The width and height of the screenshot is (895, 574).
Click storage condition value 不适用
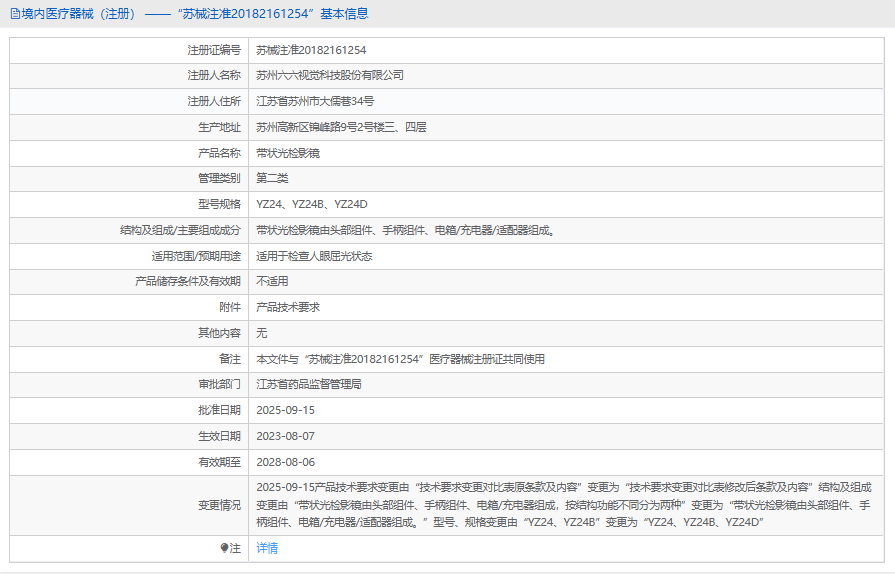[x=272, y=281]
